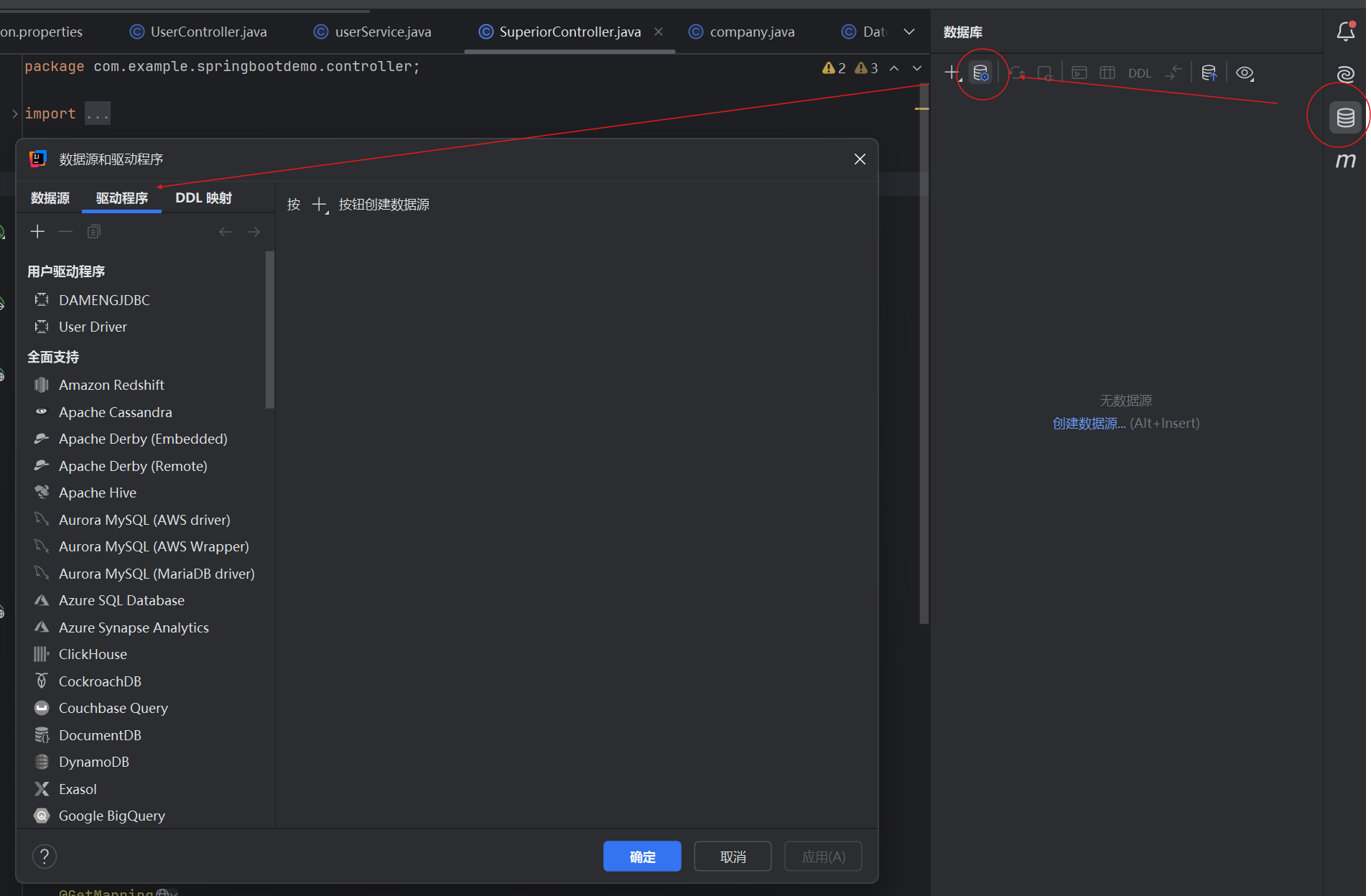Screen dimensions: 1371x896
Task: Click the remove driver minus icon in dialog
Action: [x=65, y=231]
